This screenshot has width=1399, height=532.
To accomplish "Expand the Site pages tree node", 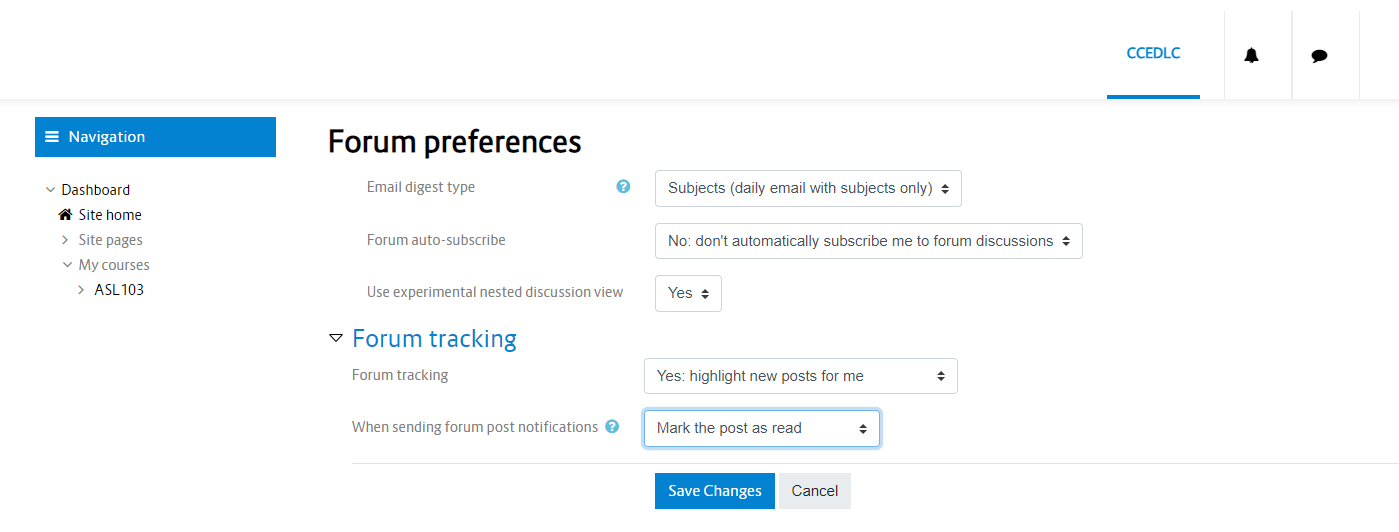I will [65, 240].
